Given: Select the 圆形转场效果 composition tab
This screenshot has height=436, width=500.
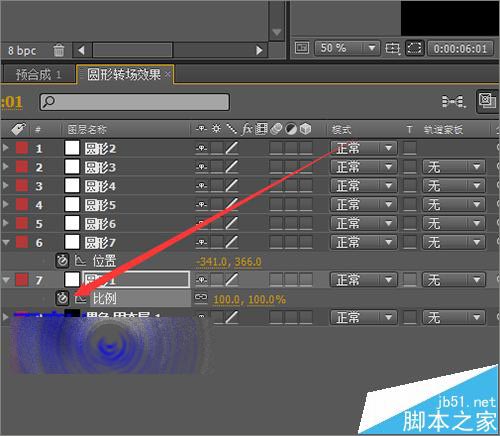Looking at the screenshot, I should [123, 74].
